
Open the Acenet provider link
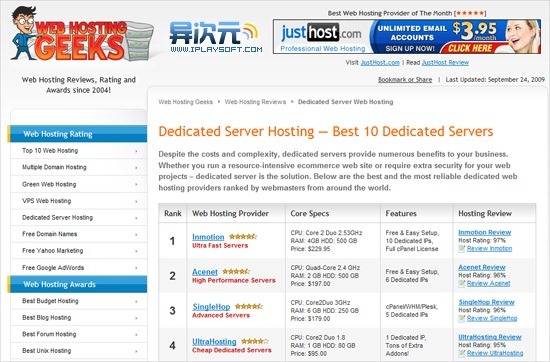(205, 272)
